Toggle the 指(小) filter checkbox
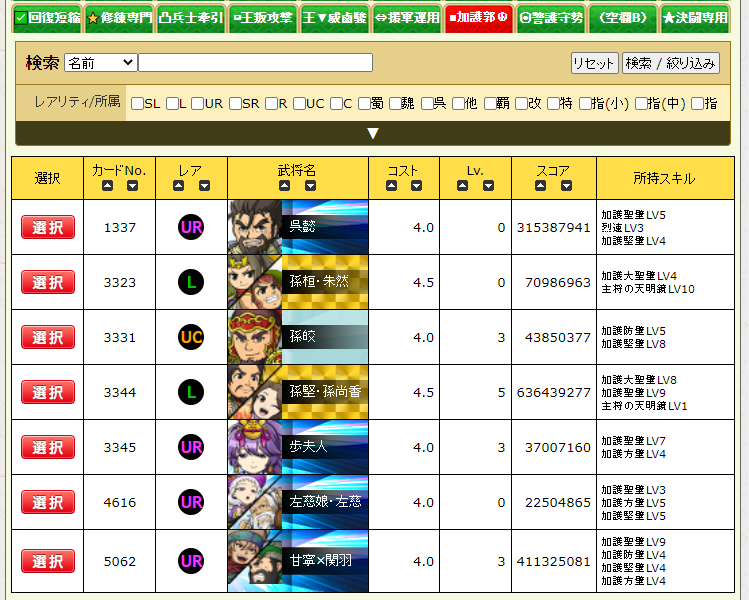 585,104
